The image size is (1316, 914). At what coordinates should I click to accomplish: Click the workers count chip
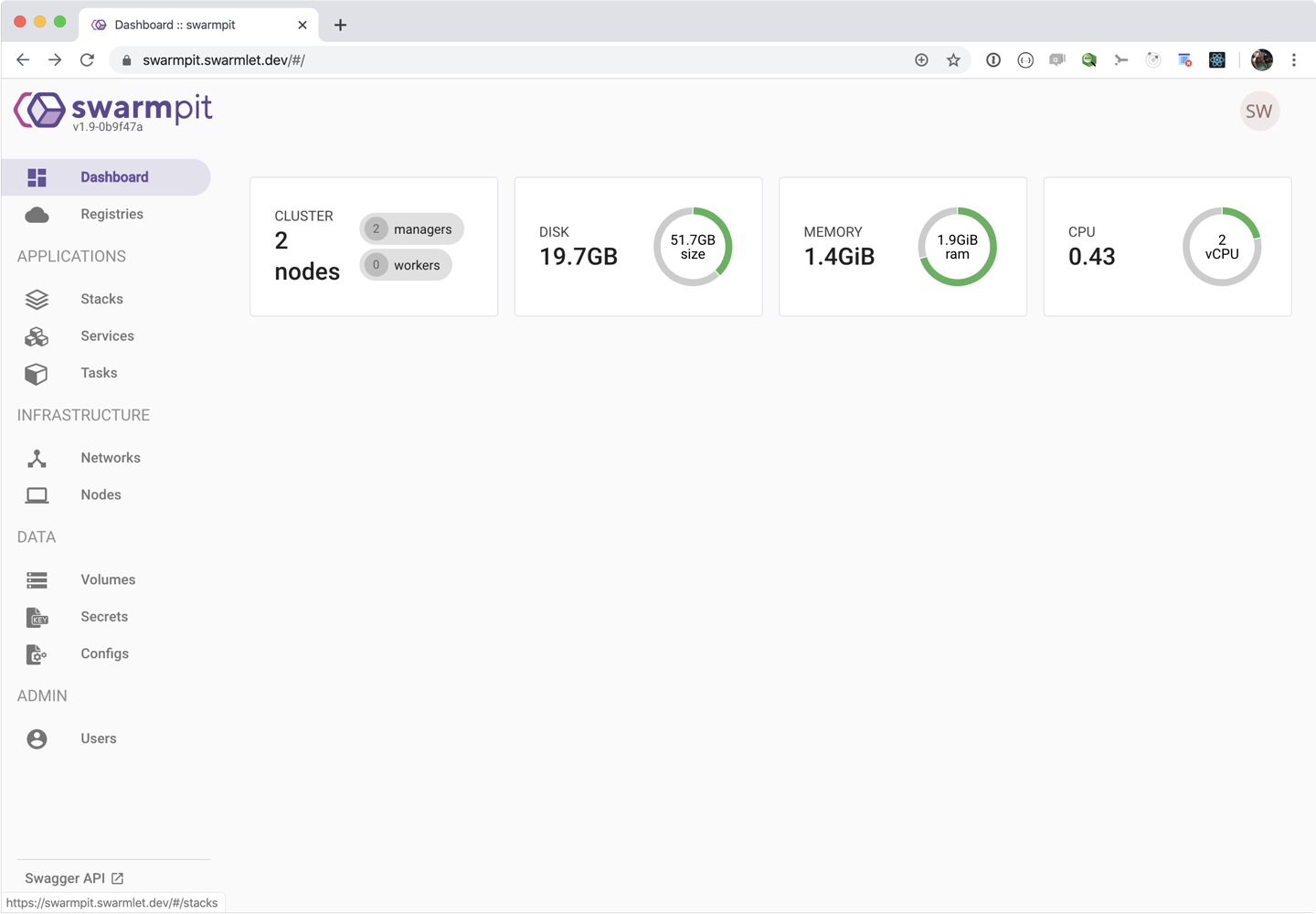(406, 265)
